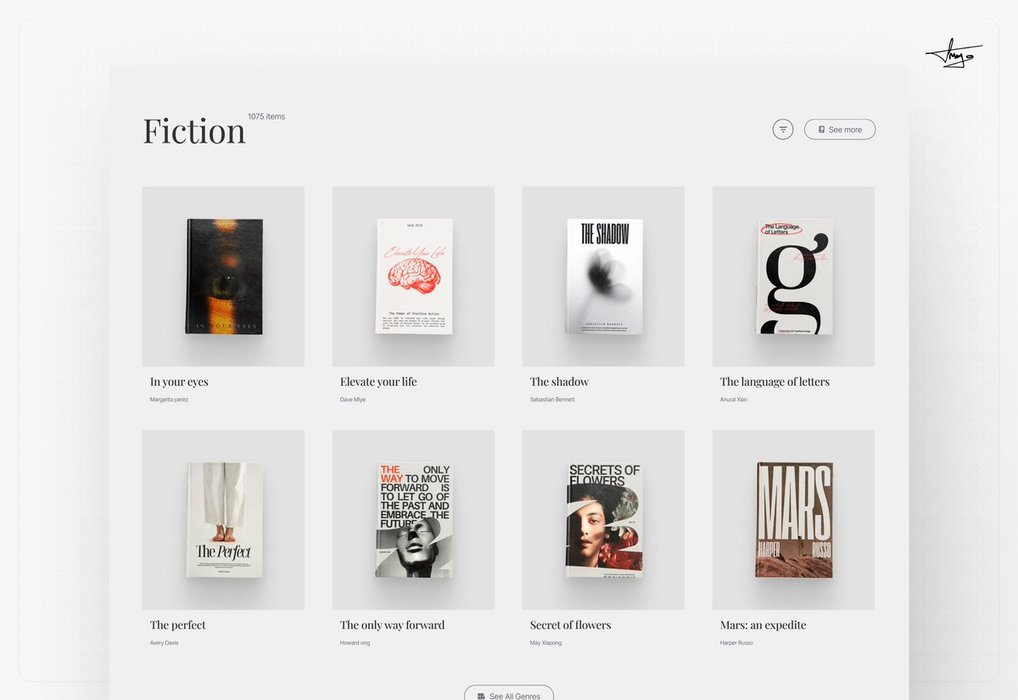Open the Secrets of Flowers cover

point(603,519)
